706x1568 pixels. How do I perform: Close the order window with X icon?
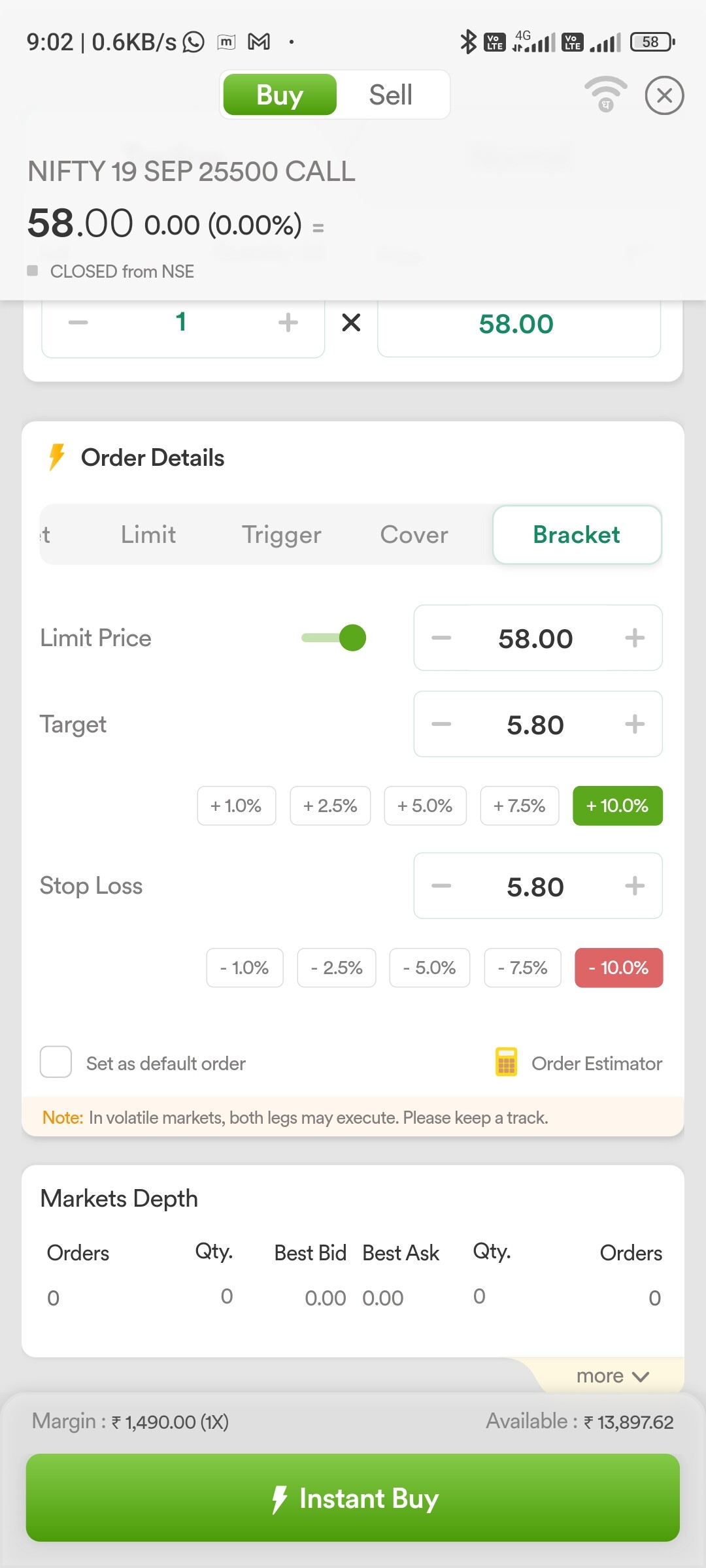[x=664, y=95]
